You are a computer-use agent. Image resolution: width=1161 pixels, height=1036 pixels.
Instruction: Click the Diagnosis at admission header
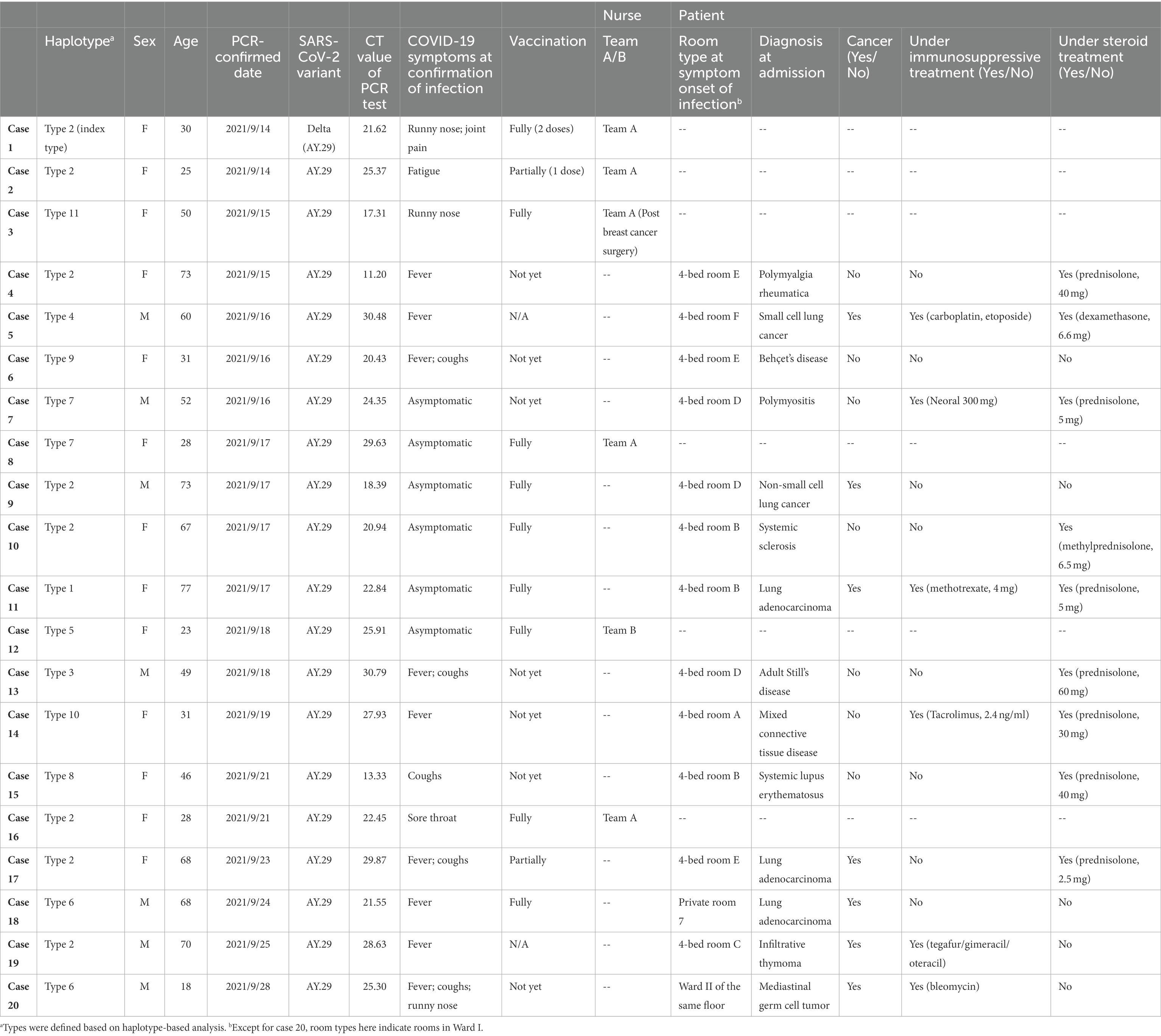click(x=792, y=57)
